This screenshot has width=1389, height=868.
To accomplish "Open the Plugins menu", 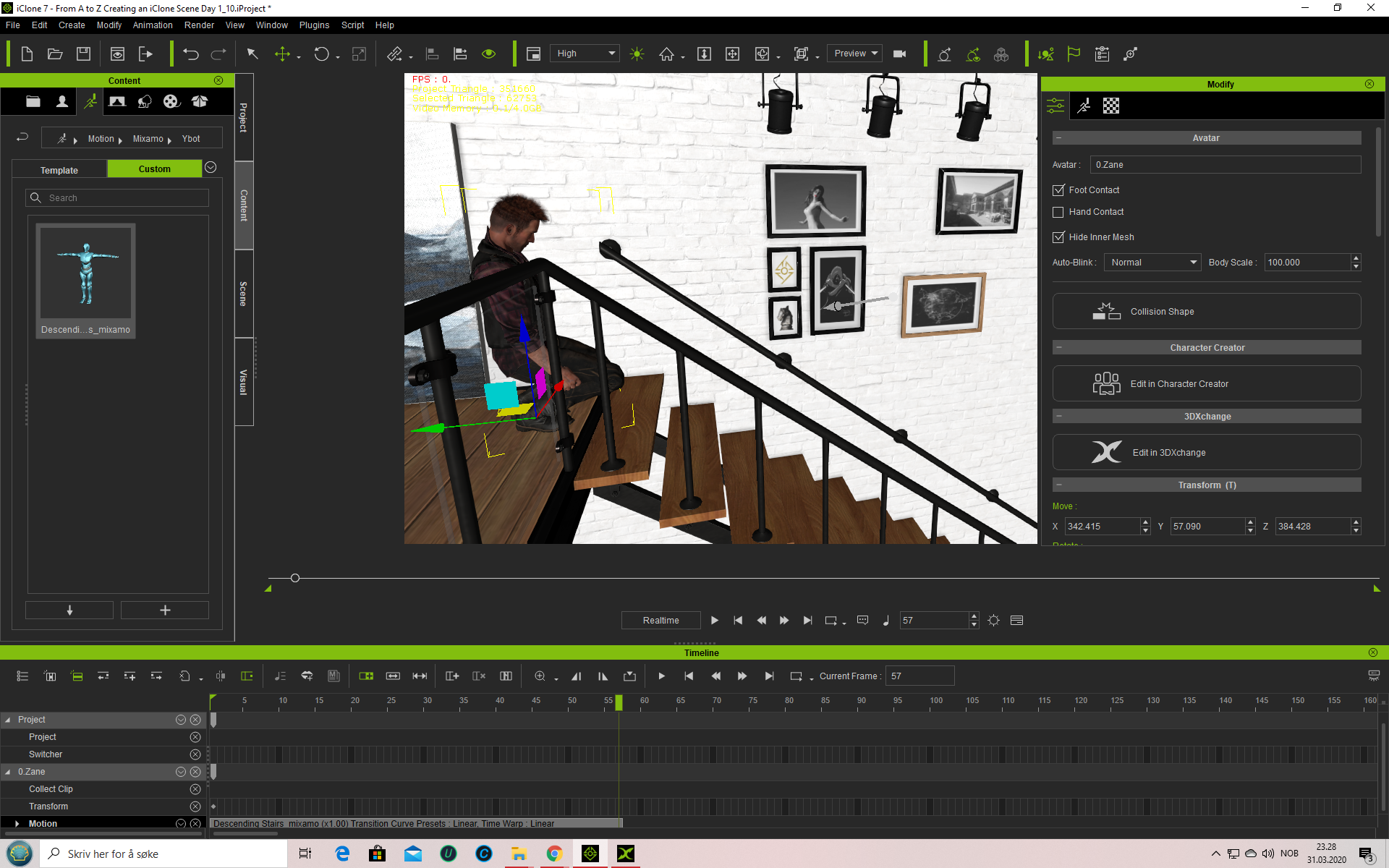I will 314,25.
